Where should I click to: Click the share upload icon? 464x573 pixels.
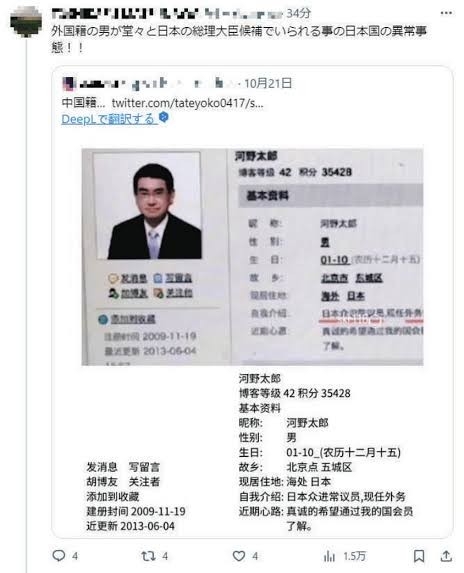(x=446, y=556)
